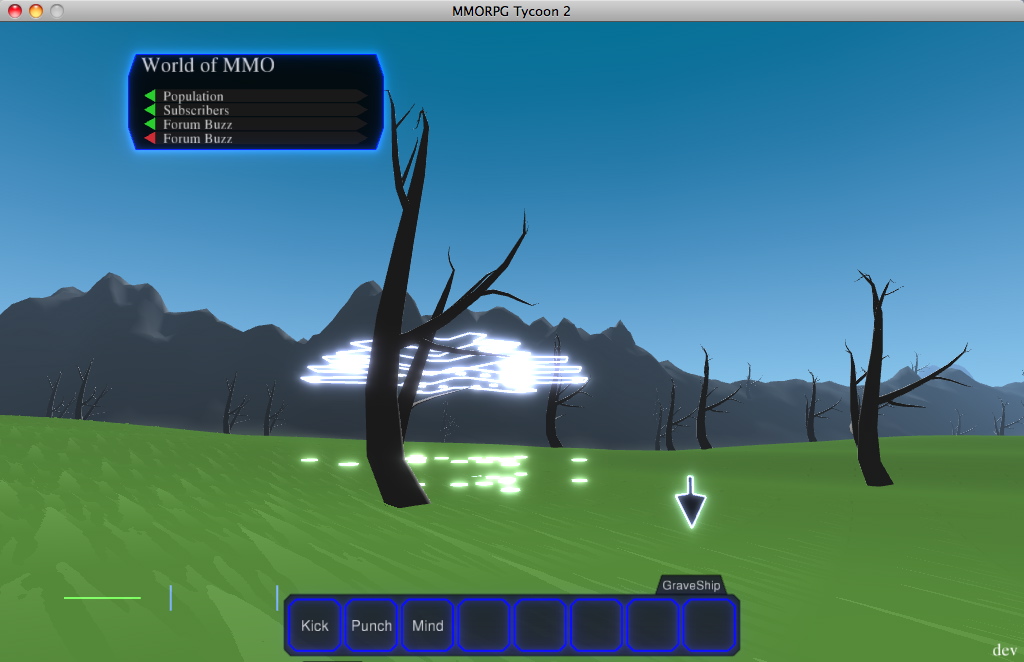Activate the Kick ability slot
This screenshot has width=1024, height=662.
pos(315,625)
